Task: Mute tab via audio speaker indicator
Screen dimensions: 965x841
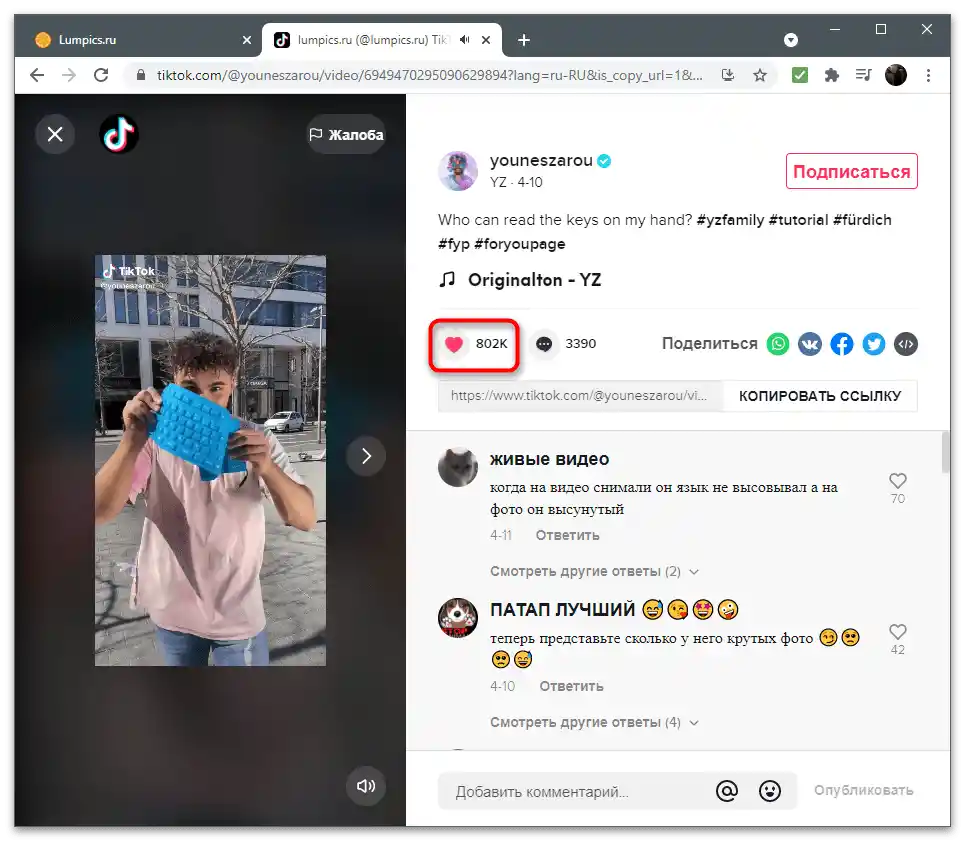Action: point(465,40)
